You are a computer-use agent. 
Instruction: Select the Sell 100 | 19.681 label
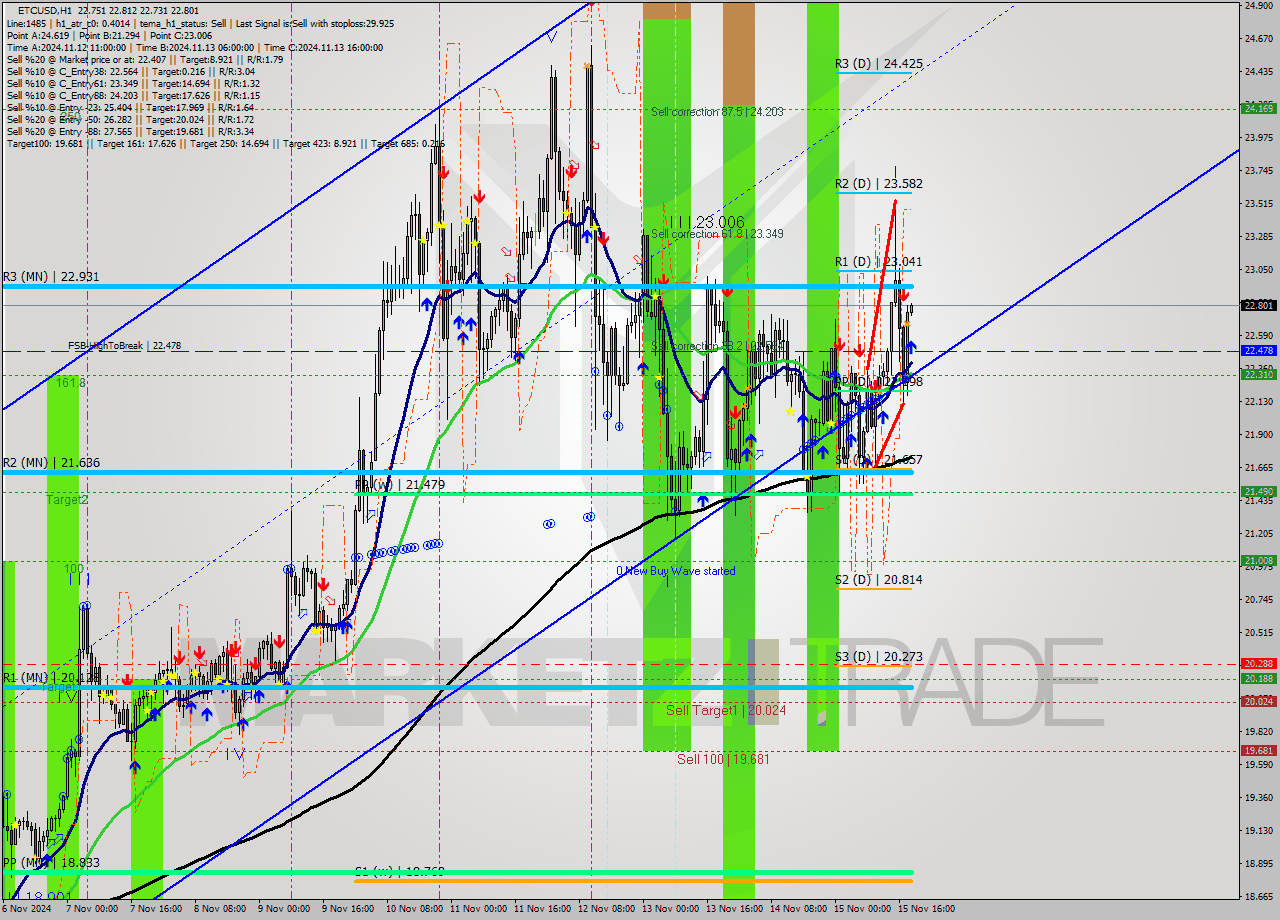tap(723, 759)
